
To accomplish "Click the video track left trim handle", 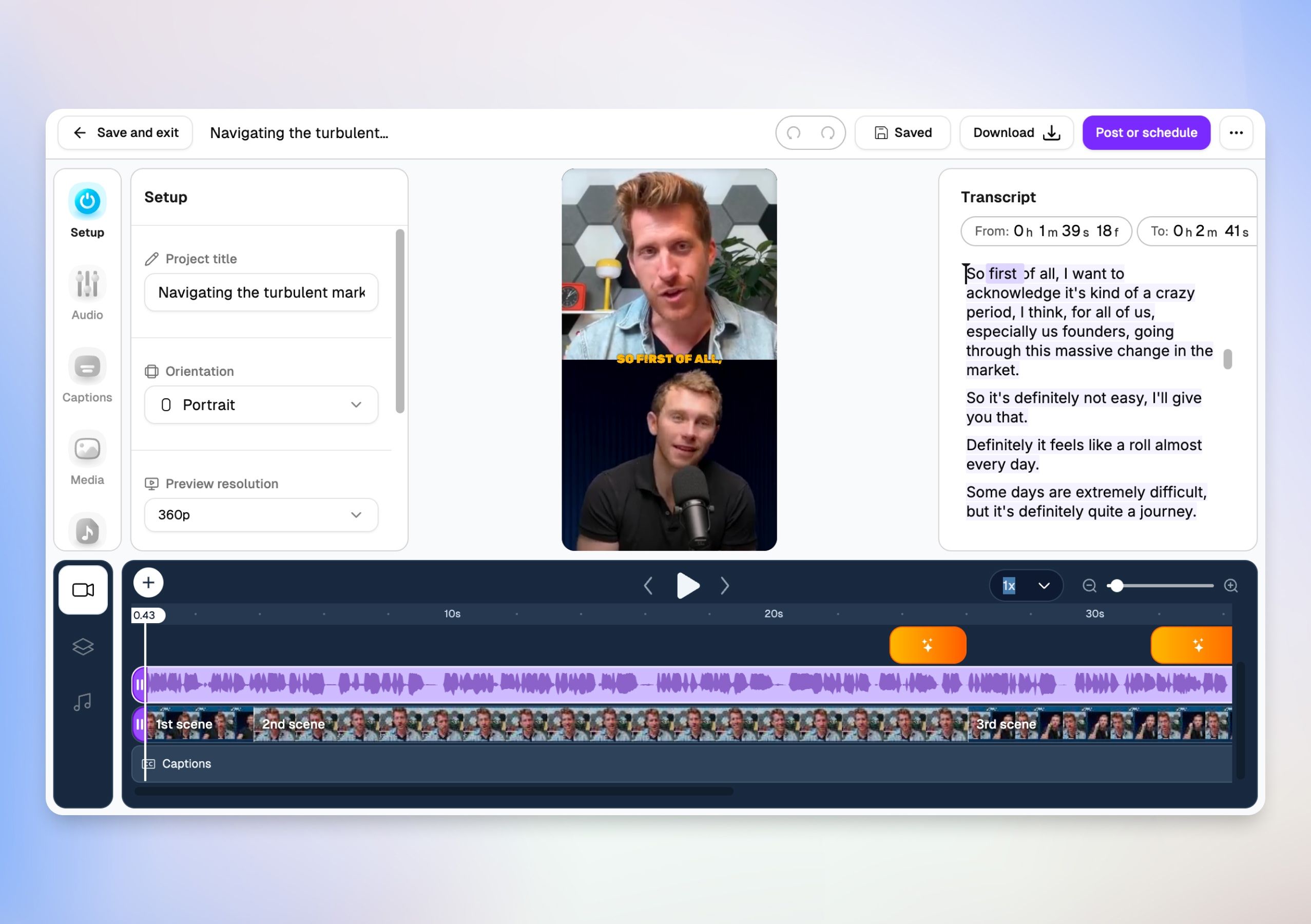I will (140, 724).
